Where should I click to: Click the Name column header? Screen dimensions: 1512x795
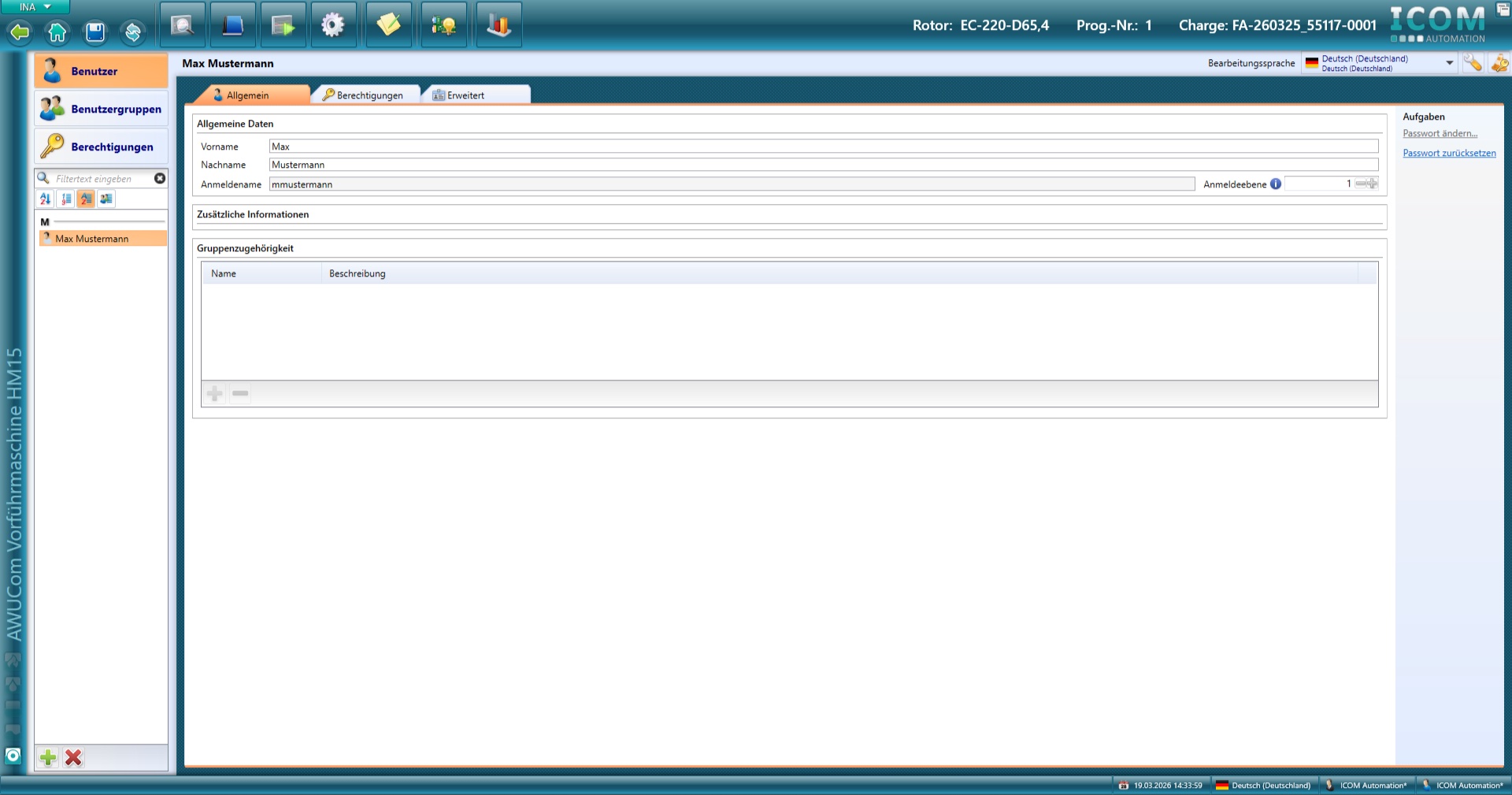(x=262, y=273)
